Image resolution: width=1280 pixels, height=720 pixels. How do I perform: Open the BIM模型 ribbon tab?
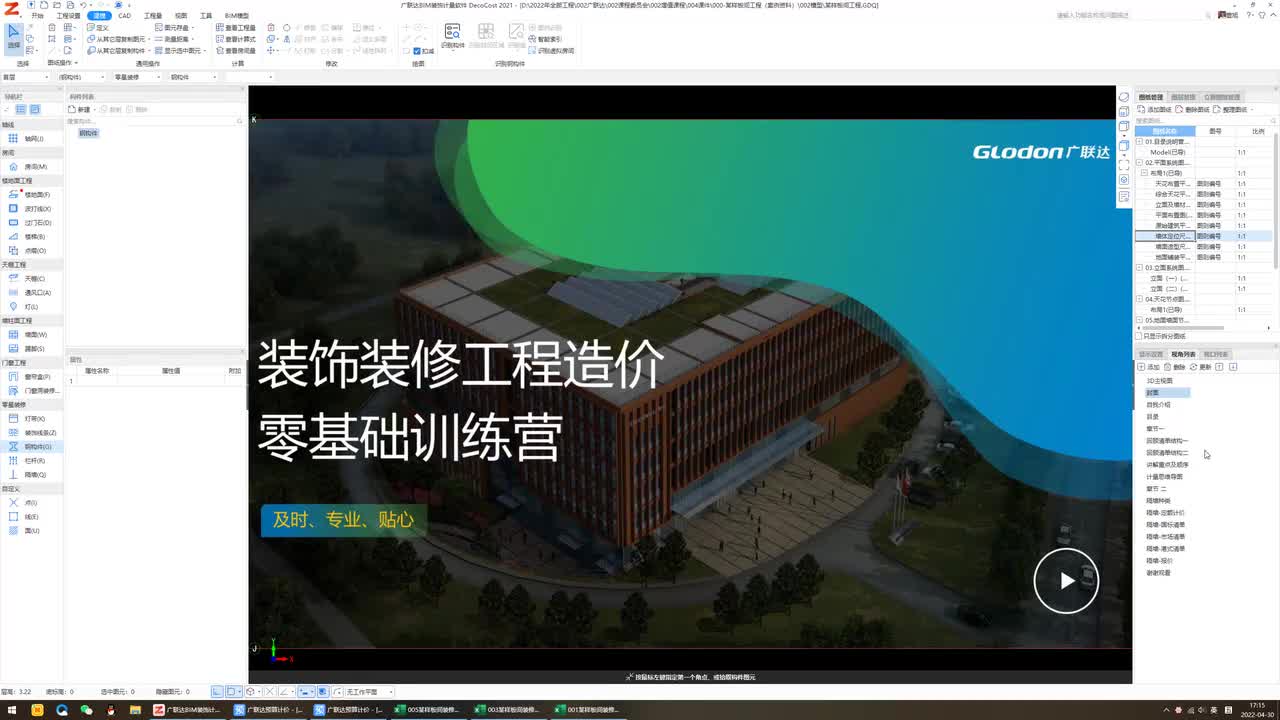(237, 16)
